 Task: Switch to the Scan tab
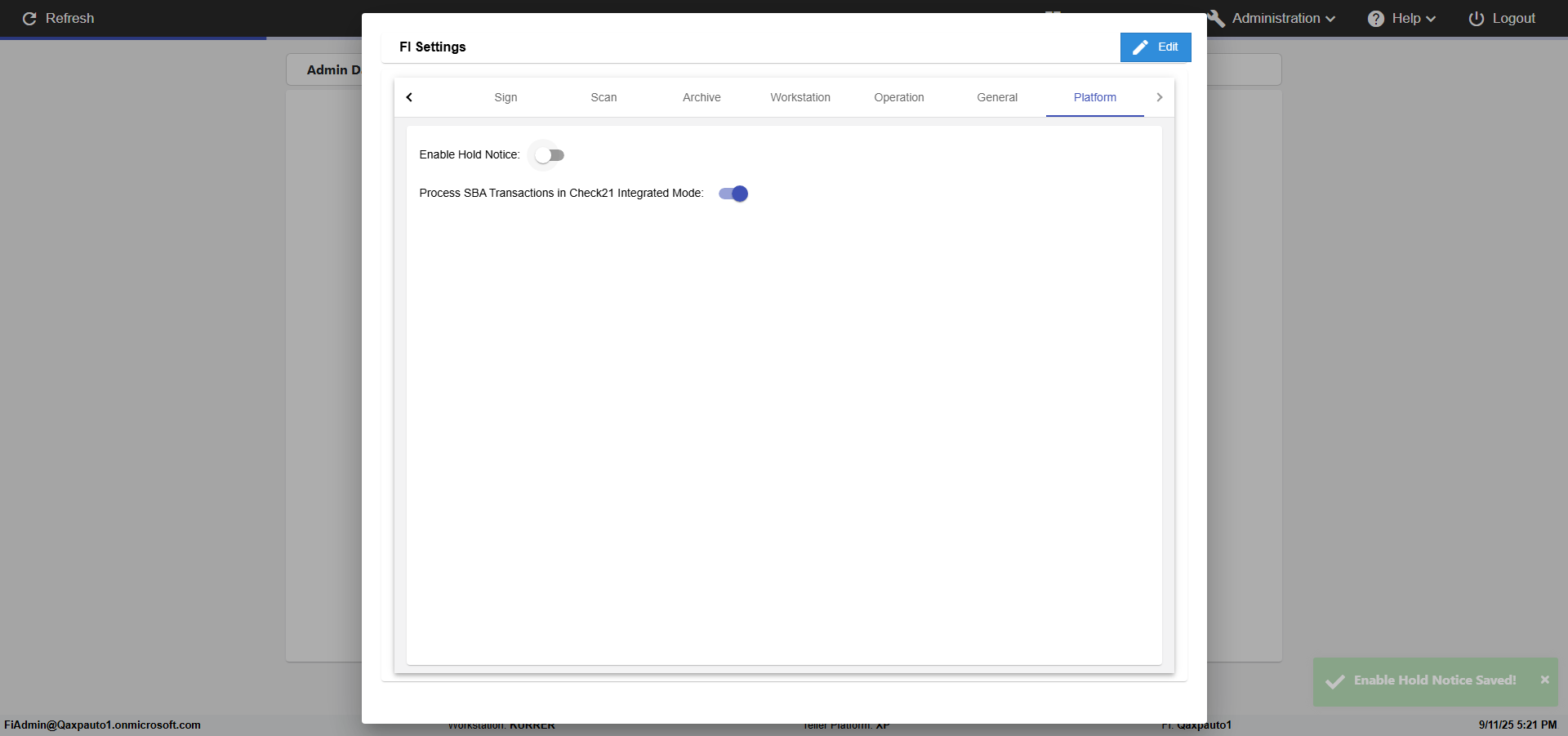[x=604, y=97]
